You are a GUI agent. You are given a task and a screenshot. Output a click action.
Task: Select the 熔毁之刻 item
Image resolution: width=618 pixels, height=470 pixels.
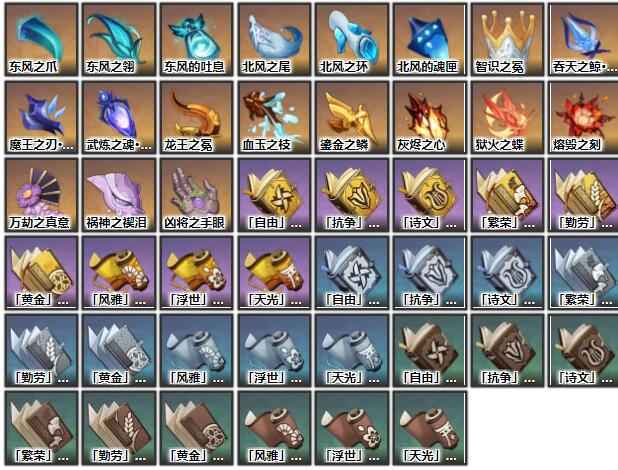click(x=583, y=117)
